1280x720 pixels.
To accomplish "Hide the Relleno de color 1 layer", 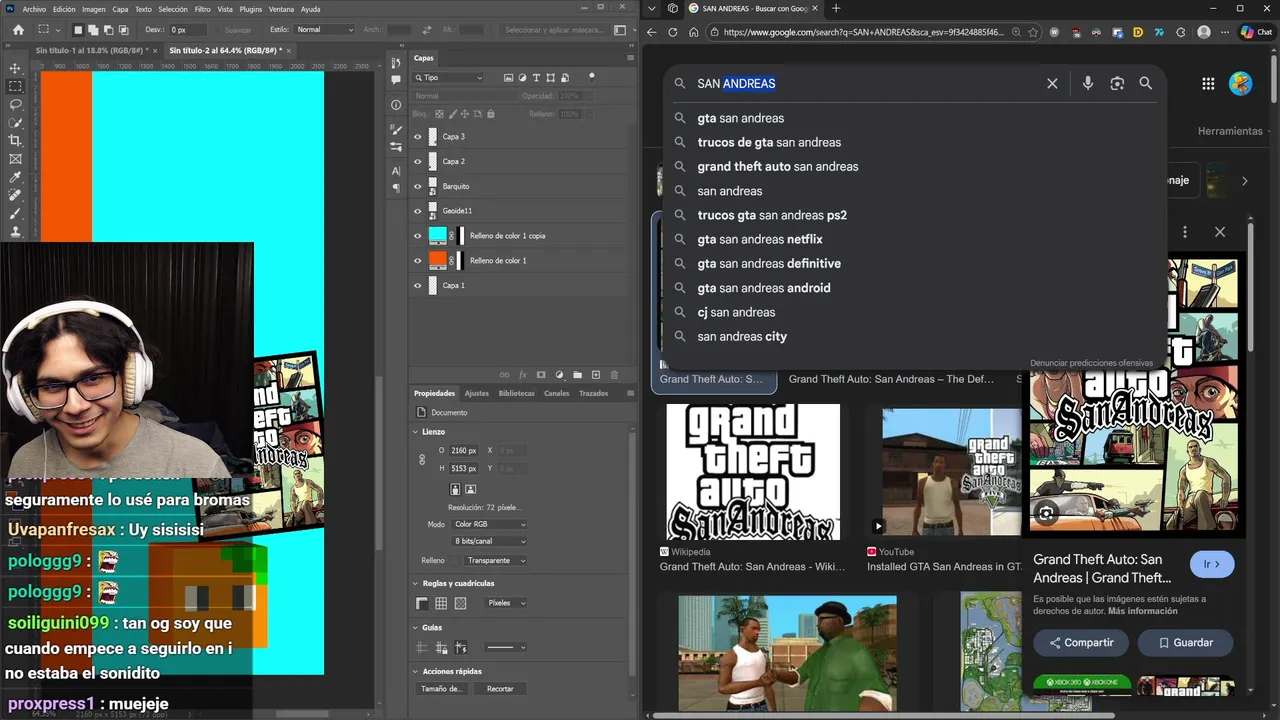I will pos(418,260).
